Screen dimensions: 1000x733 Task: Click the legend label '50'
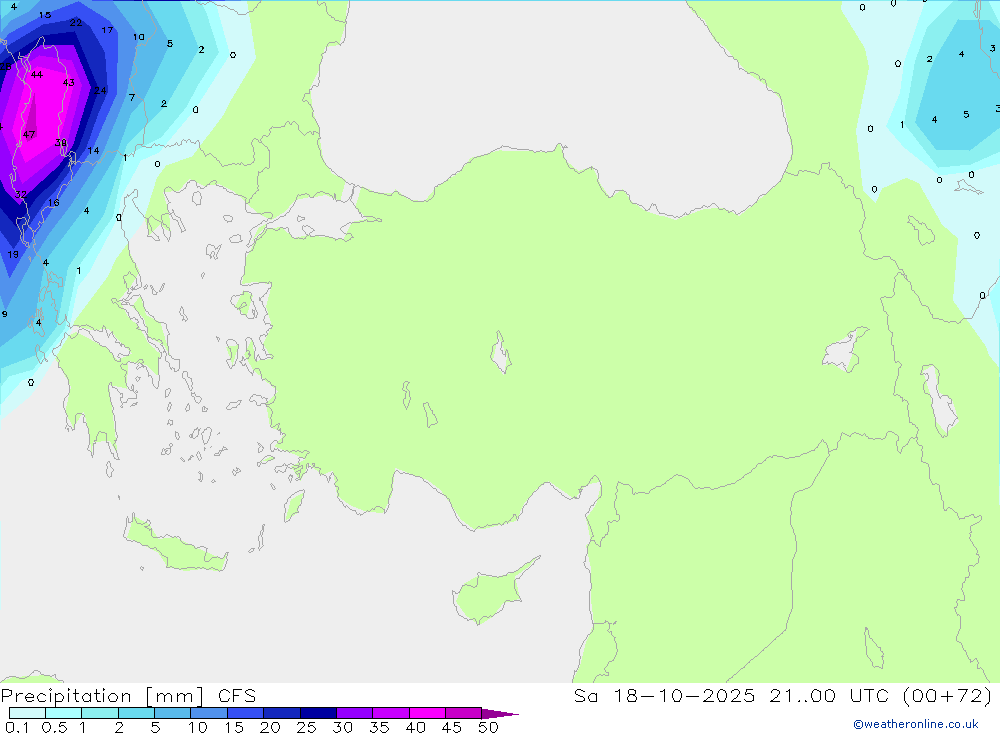[488, 727]
